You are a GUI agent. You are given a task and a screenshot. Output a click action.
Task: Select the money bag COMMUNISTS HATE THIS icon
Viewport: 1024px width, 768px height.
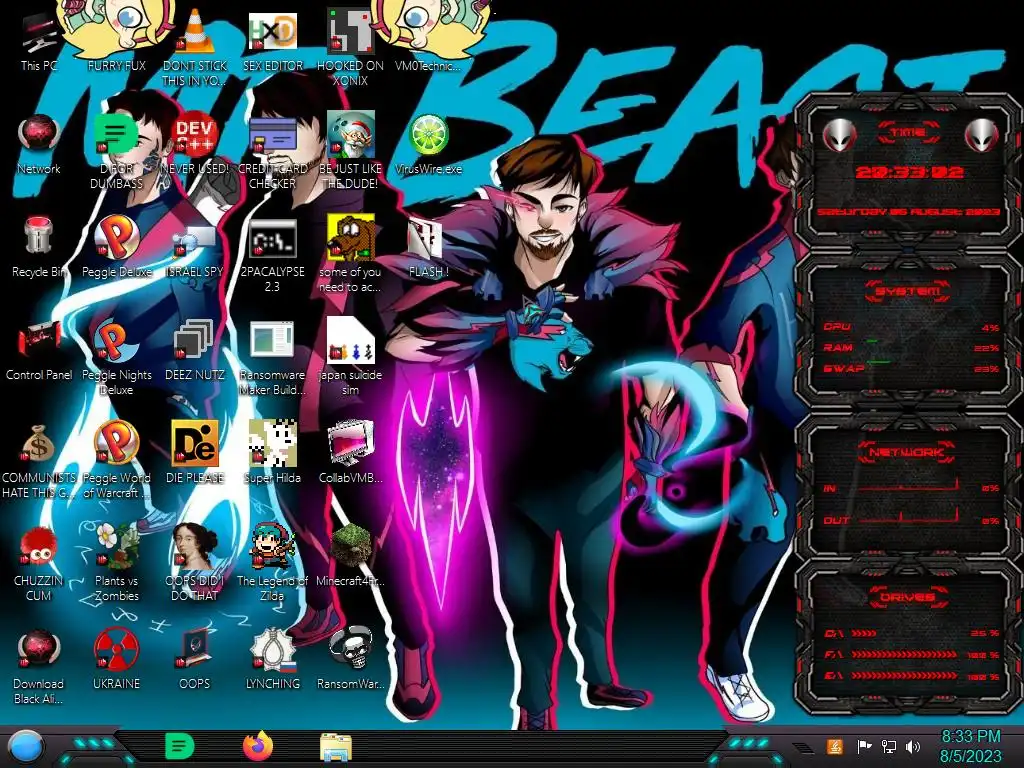(x=39, y=443)
